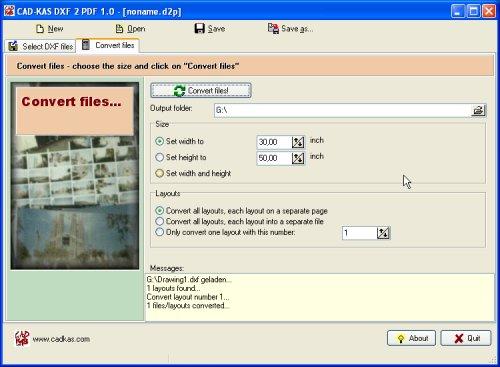
Task: Adjust the height value spinner
Action: tap(298, 158)
